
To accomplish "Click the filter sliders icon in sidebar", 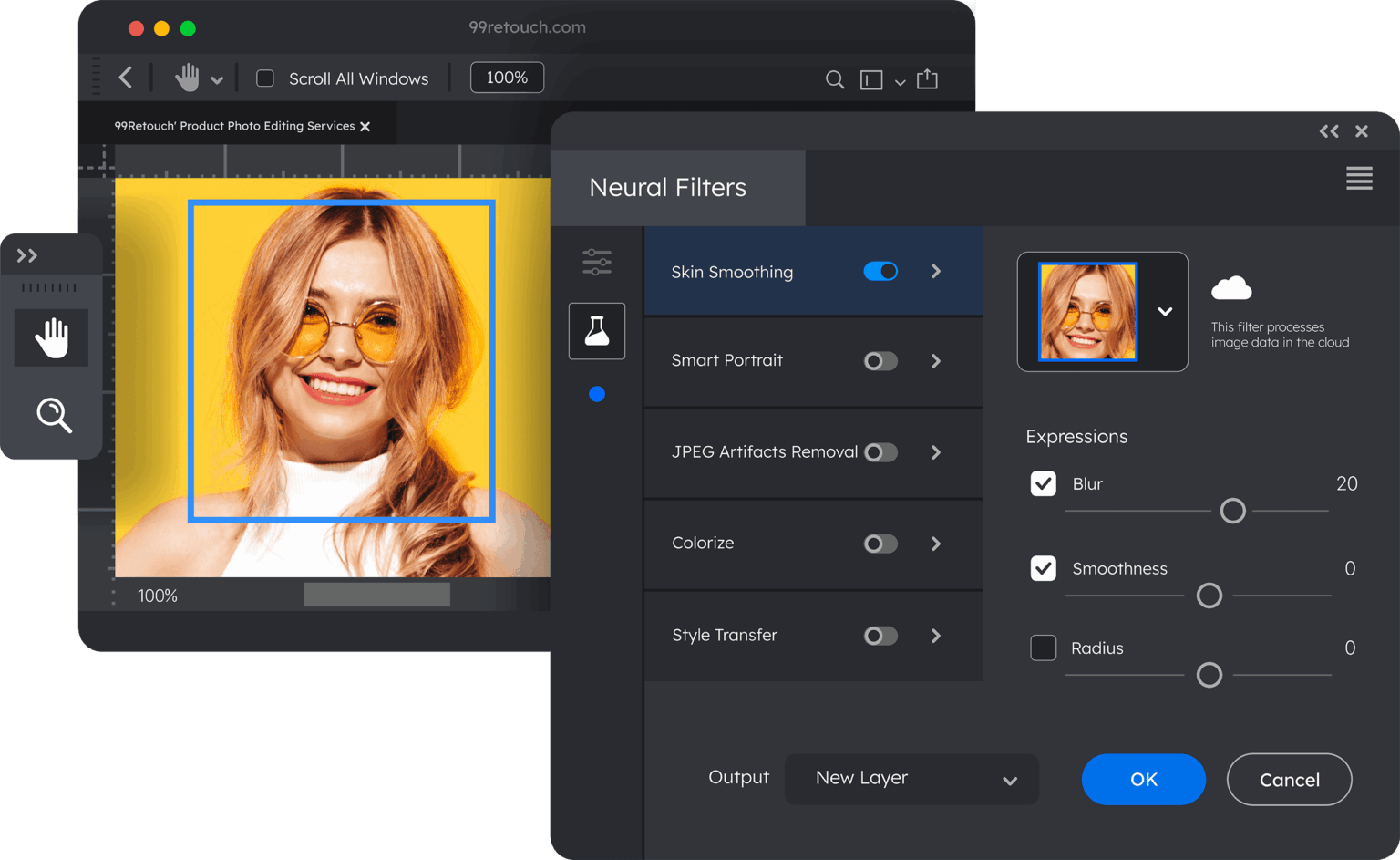I will click(597, 263).
